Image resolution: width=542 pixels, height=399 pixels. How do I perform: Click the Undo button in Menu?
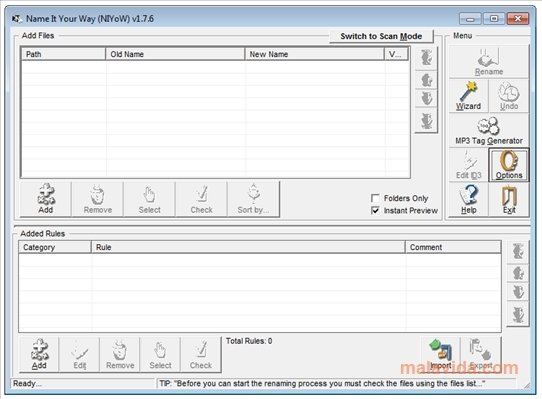click(509, 96)
